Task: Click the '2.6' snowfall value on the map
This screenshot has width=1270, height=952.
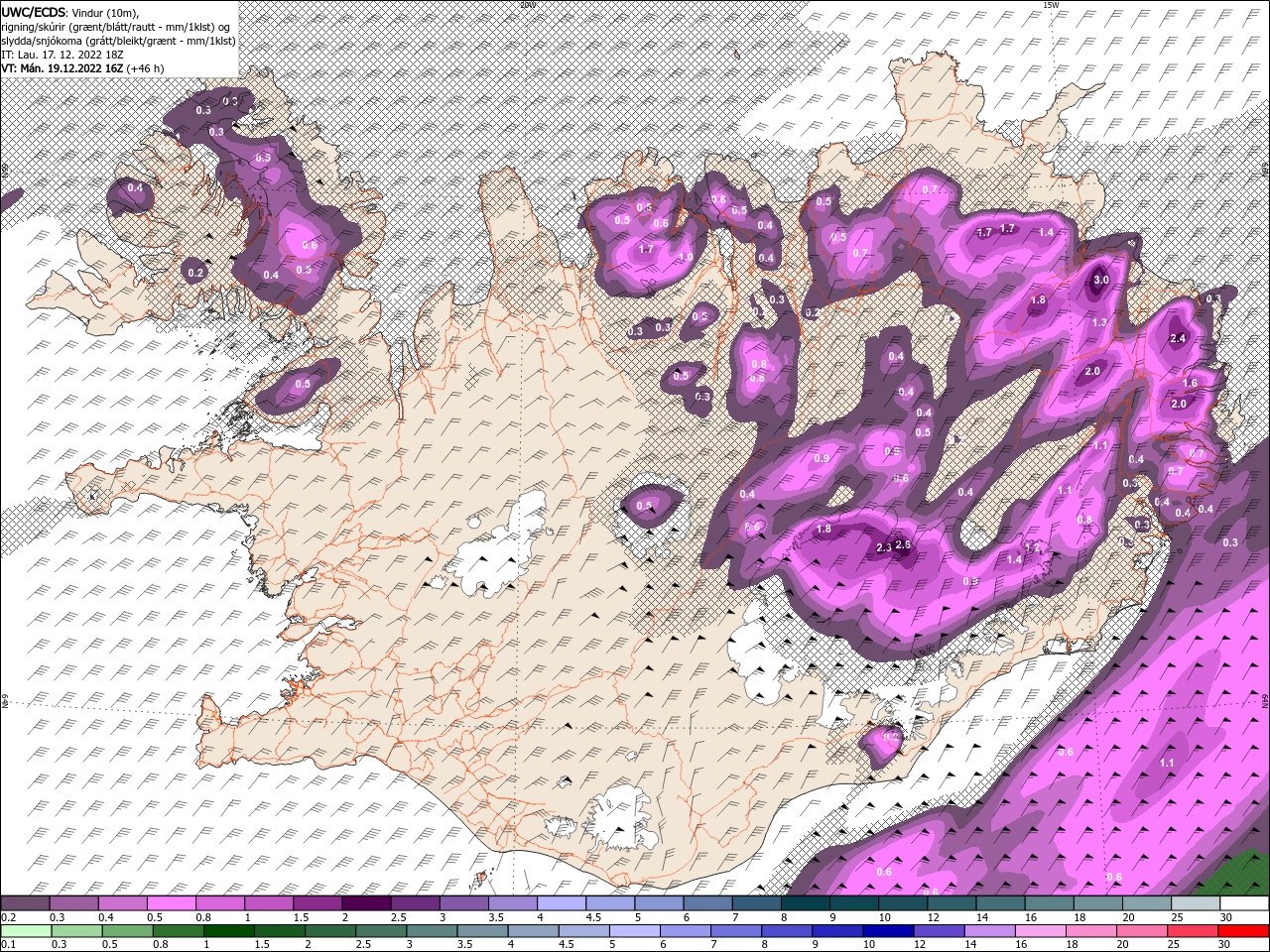Action: [903, 544]
